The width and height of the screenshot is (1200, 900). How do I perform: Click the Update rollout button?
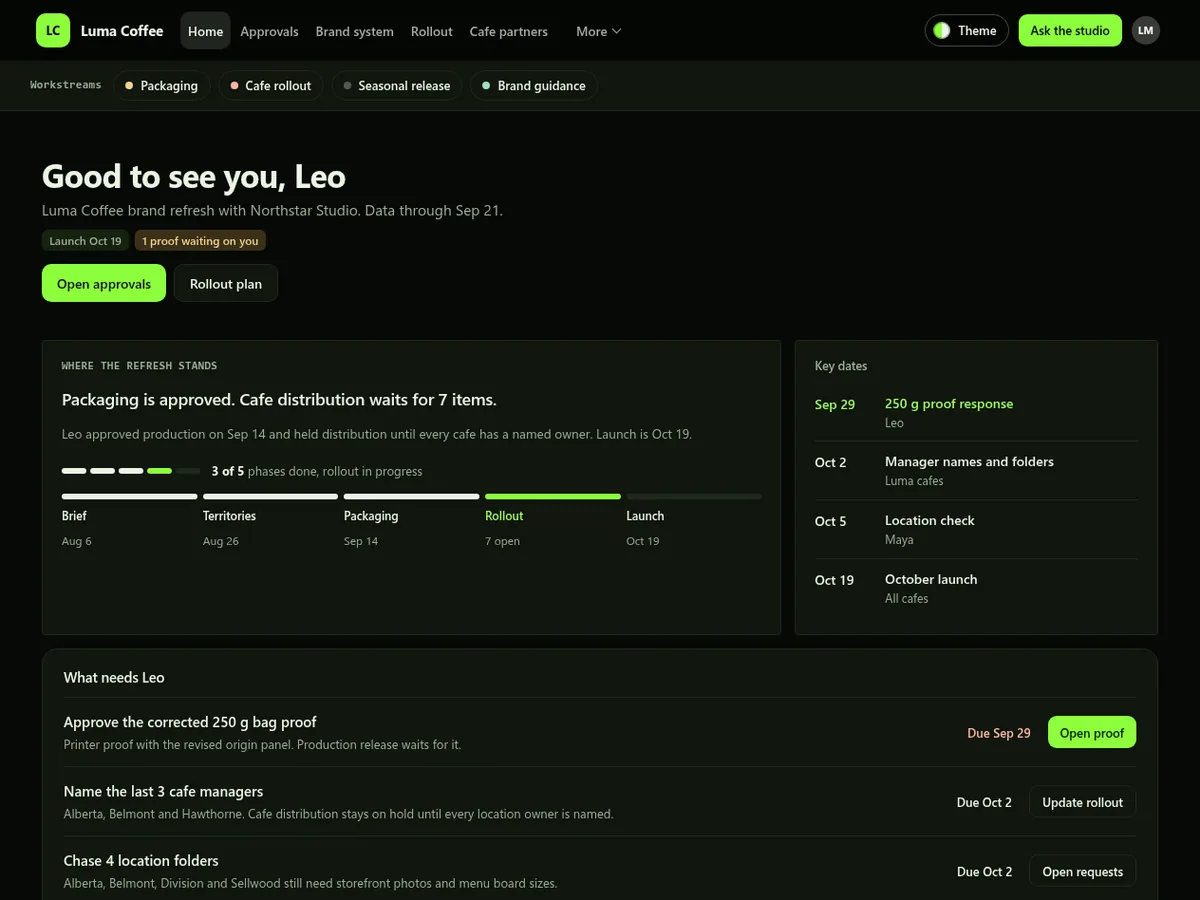(x=1082, y=802)
